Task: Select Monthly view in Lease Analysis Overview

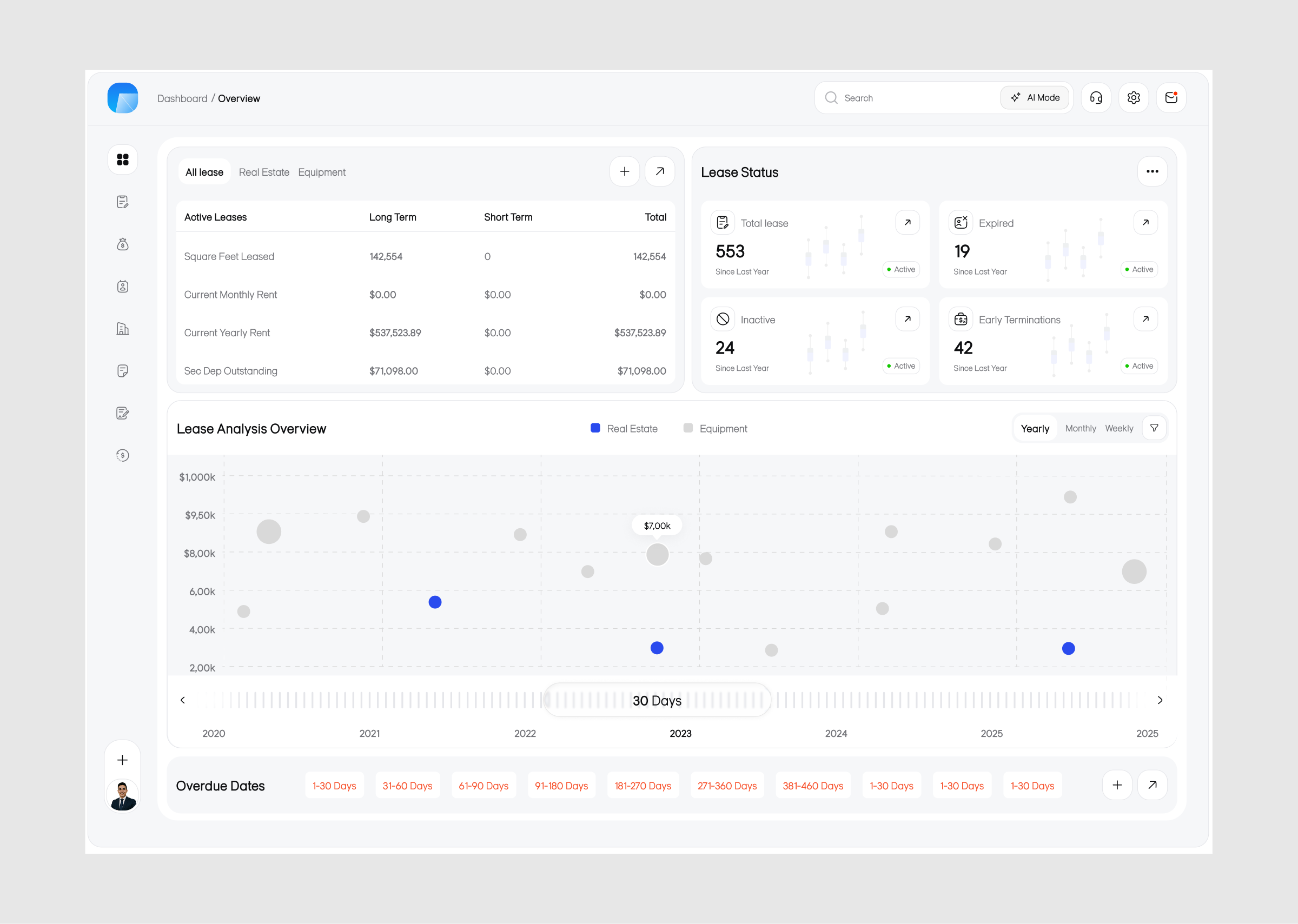Action: point(1080,428)
